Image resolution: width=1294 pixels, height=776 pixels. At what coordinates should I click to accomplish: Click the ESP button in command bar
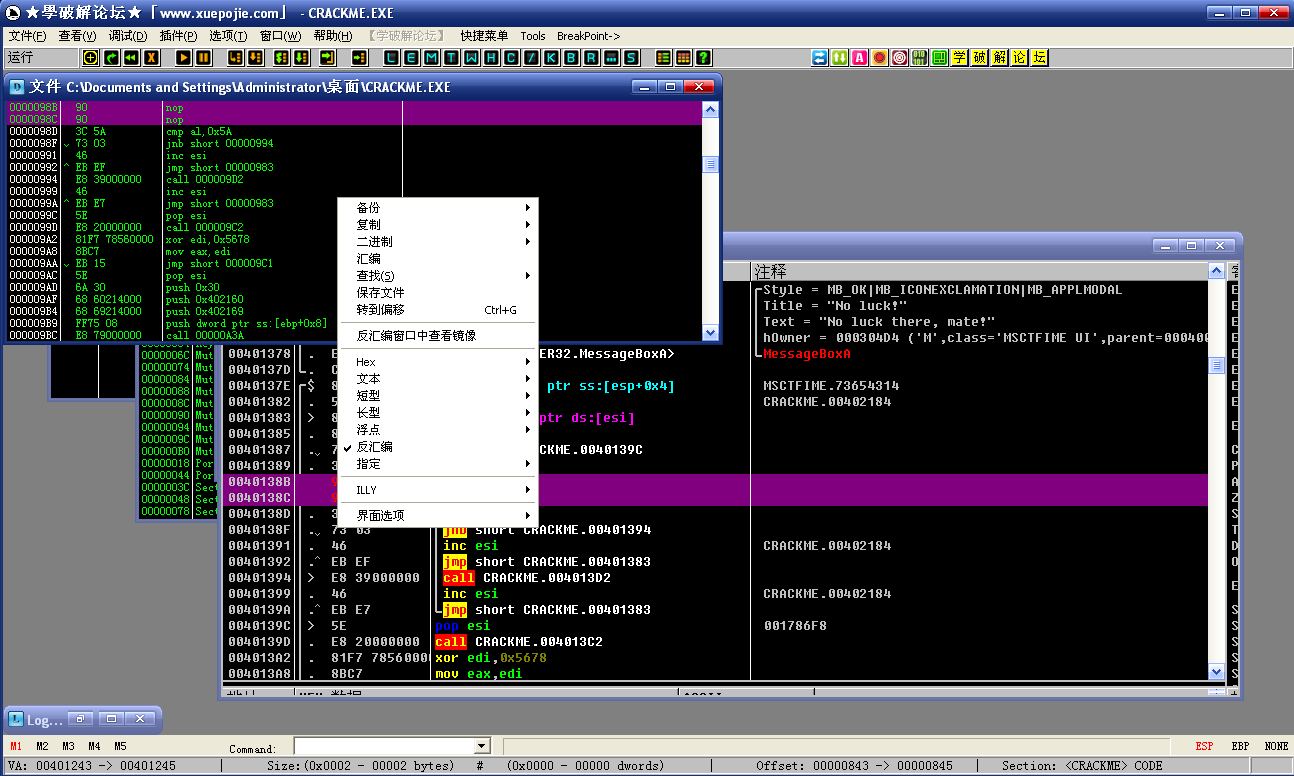coord(1205,746)
